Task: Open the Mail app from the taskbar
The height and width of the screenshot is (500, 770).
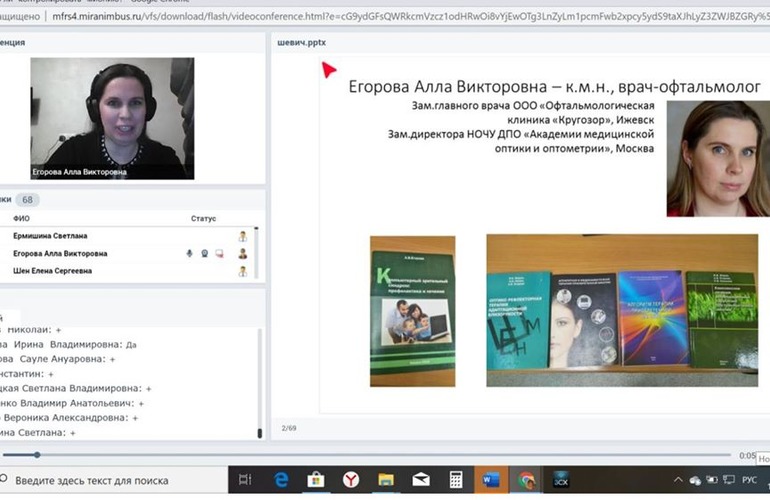Action: 421,479
